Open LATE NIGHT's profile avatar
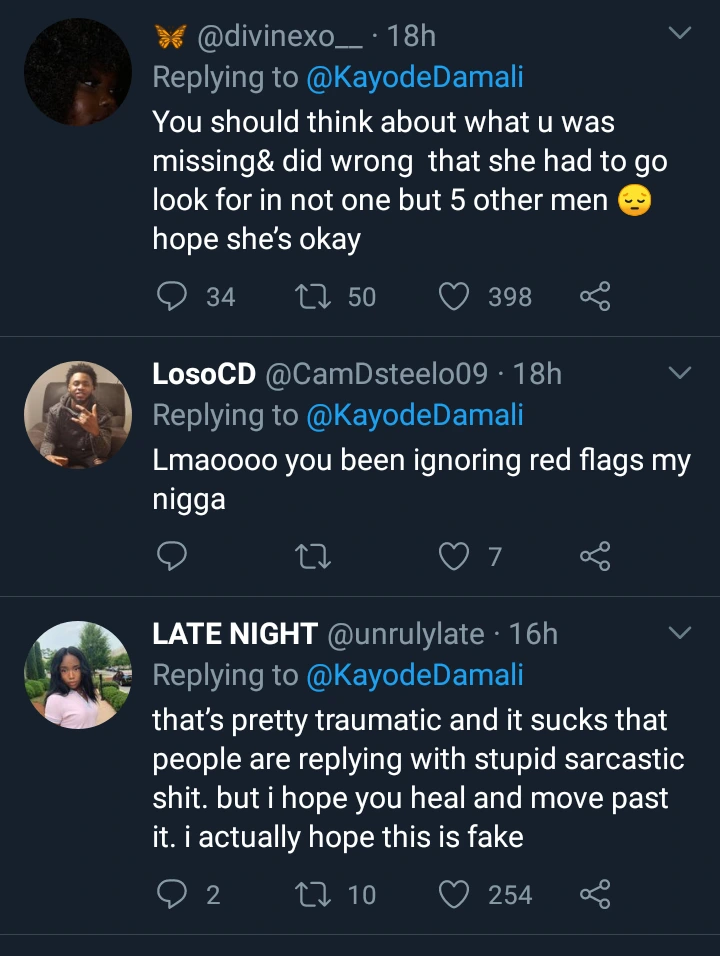The width and height of the screenshot is (720, 956). pyautogui.click(x=78, y=673)
